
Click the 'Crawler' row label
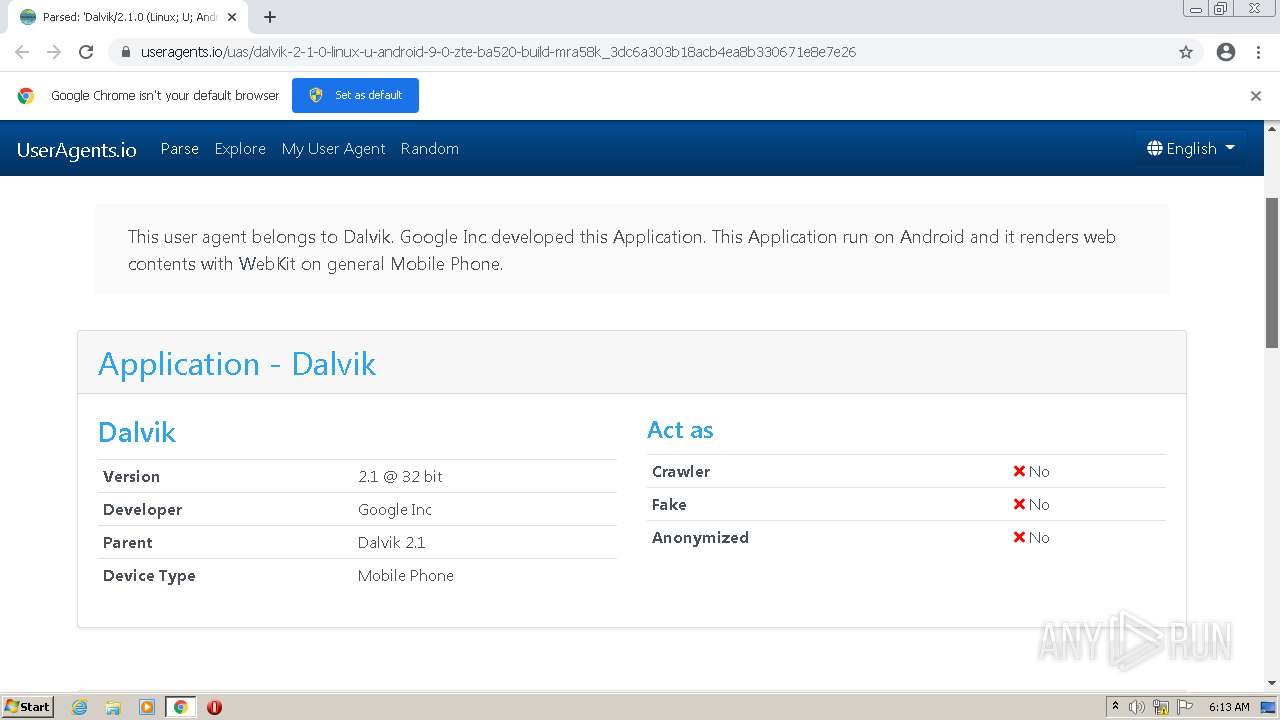[681, 471]
